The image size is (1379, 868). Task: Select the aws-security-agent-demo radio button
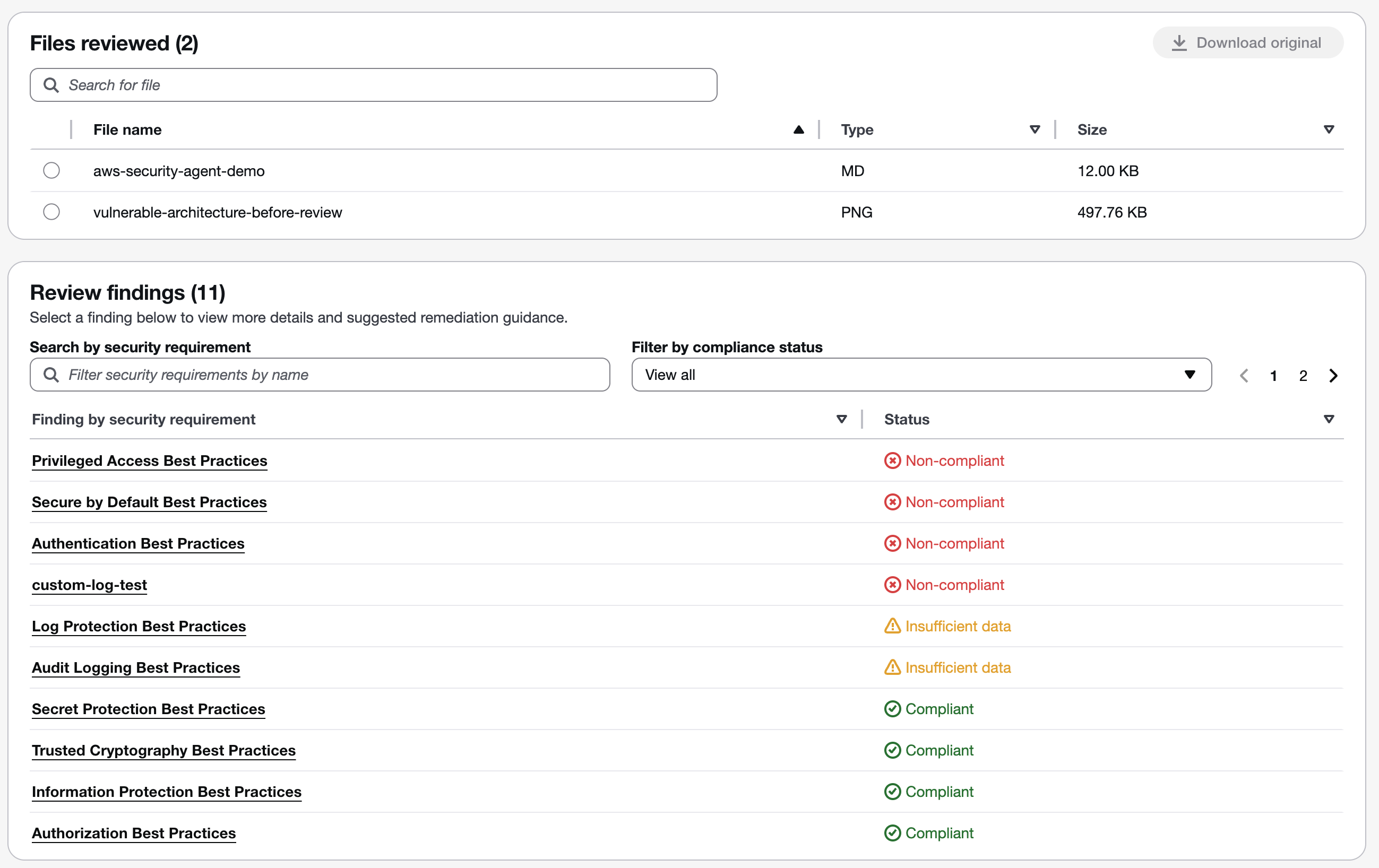[x=51, y=171]
